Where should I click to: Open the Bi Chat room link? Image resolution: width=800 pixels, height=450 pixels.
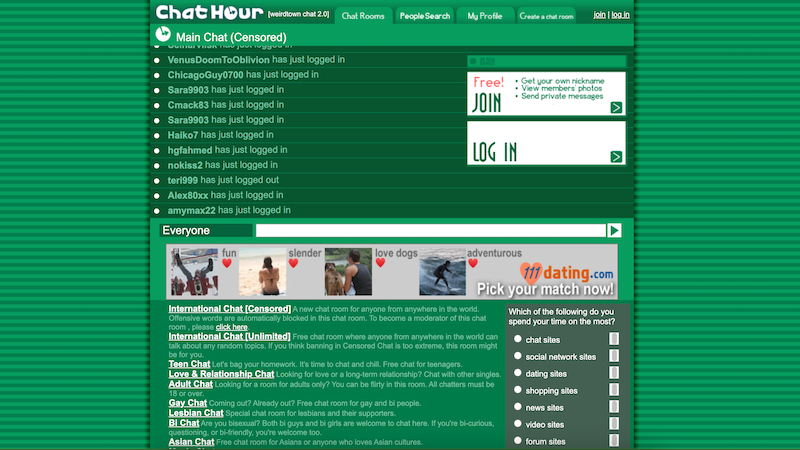click(184, 423)
